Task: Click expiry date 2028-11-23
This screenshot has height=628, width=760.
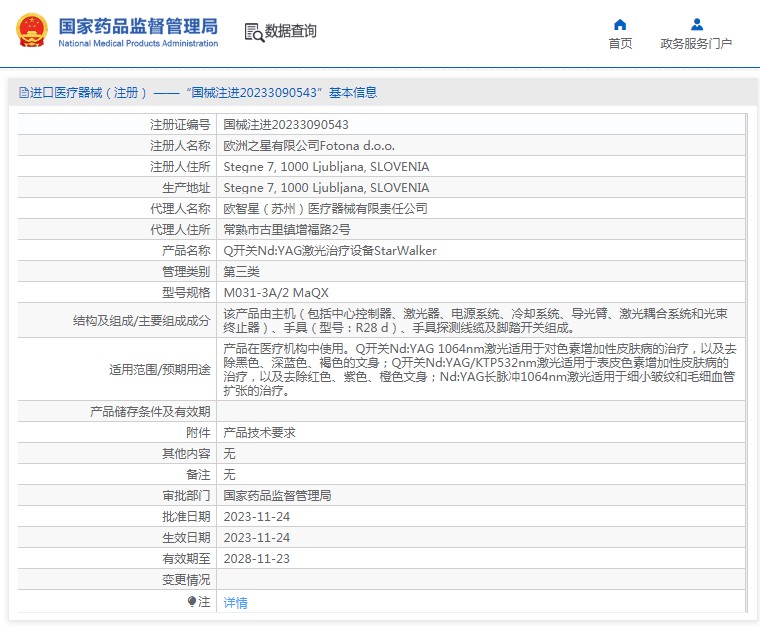Action: tap(256, 559)
